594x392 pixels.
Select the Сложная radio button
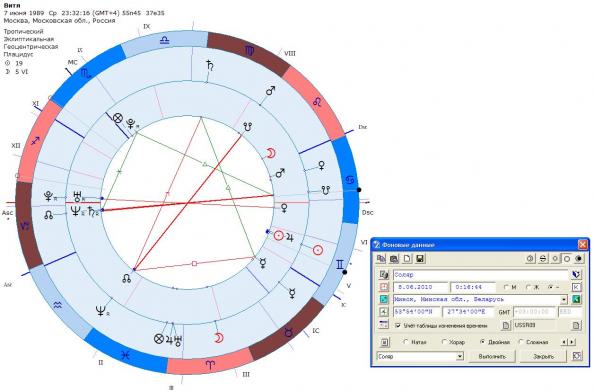521,342
